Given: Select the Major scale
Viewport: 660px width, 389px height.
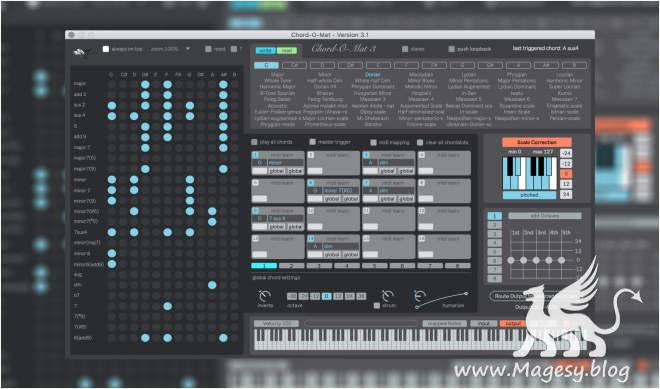Looking at the screenshot, I should click(x=277, y=75).
